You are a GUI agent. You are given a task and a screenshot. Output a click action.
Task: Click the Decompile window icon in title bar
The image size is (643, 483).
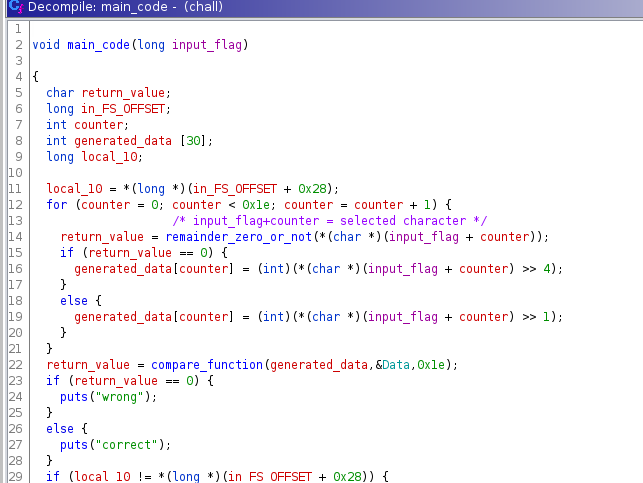point(16,7)
